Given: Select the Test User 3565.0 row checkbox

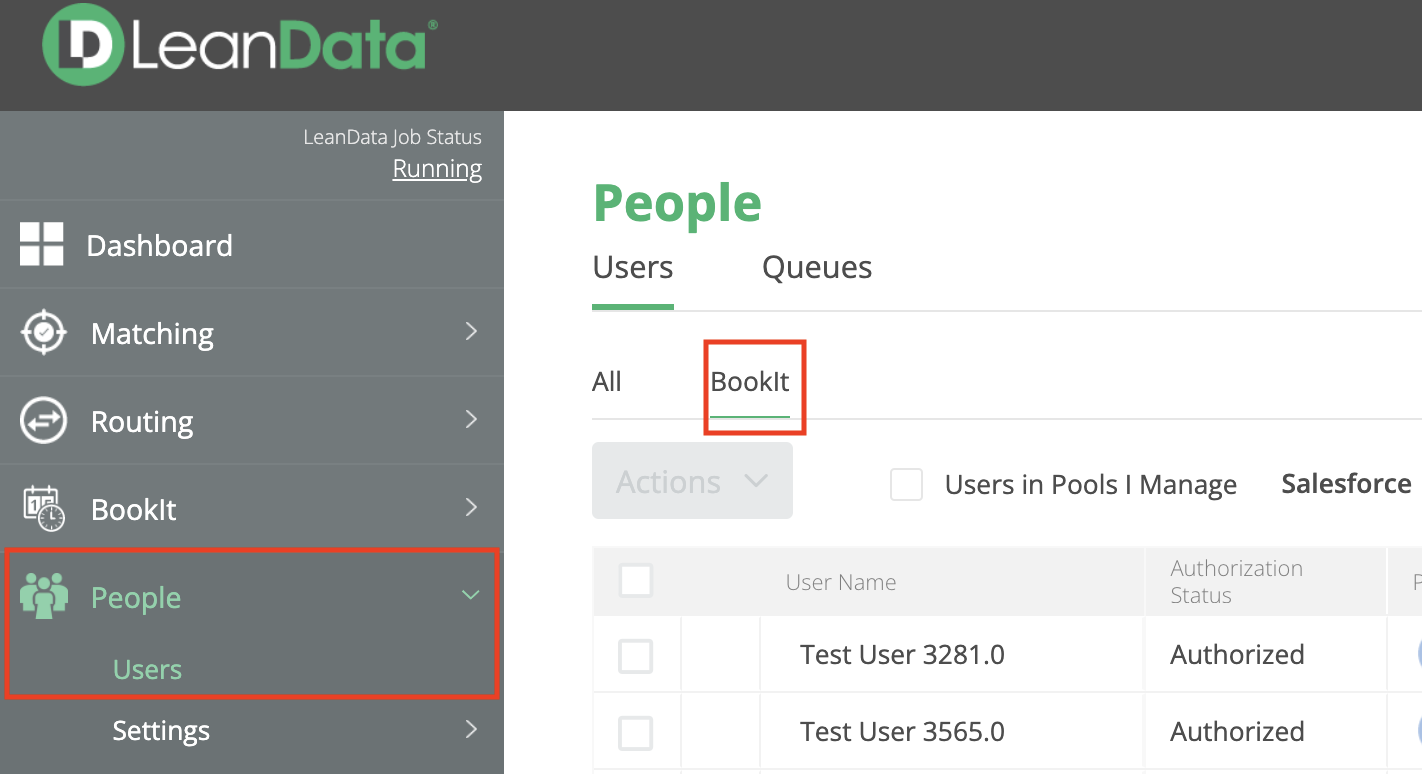Looking at the screenshot, I should pos(636,733).
